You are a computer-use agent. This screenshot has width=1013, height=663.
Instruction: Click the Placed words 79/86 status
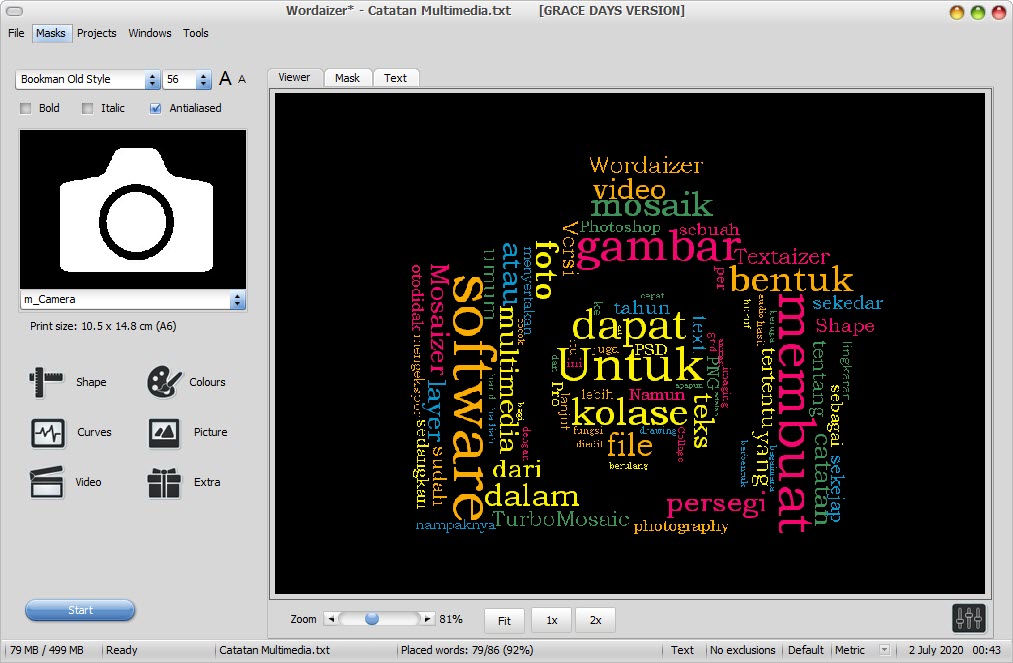(467, 650)
